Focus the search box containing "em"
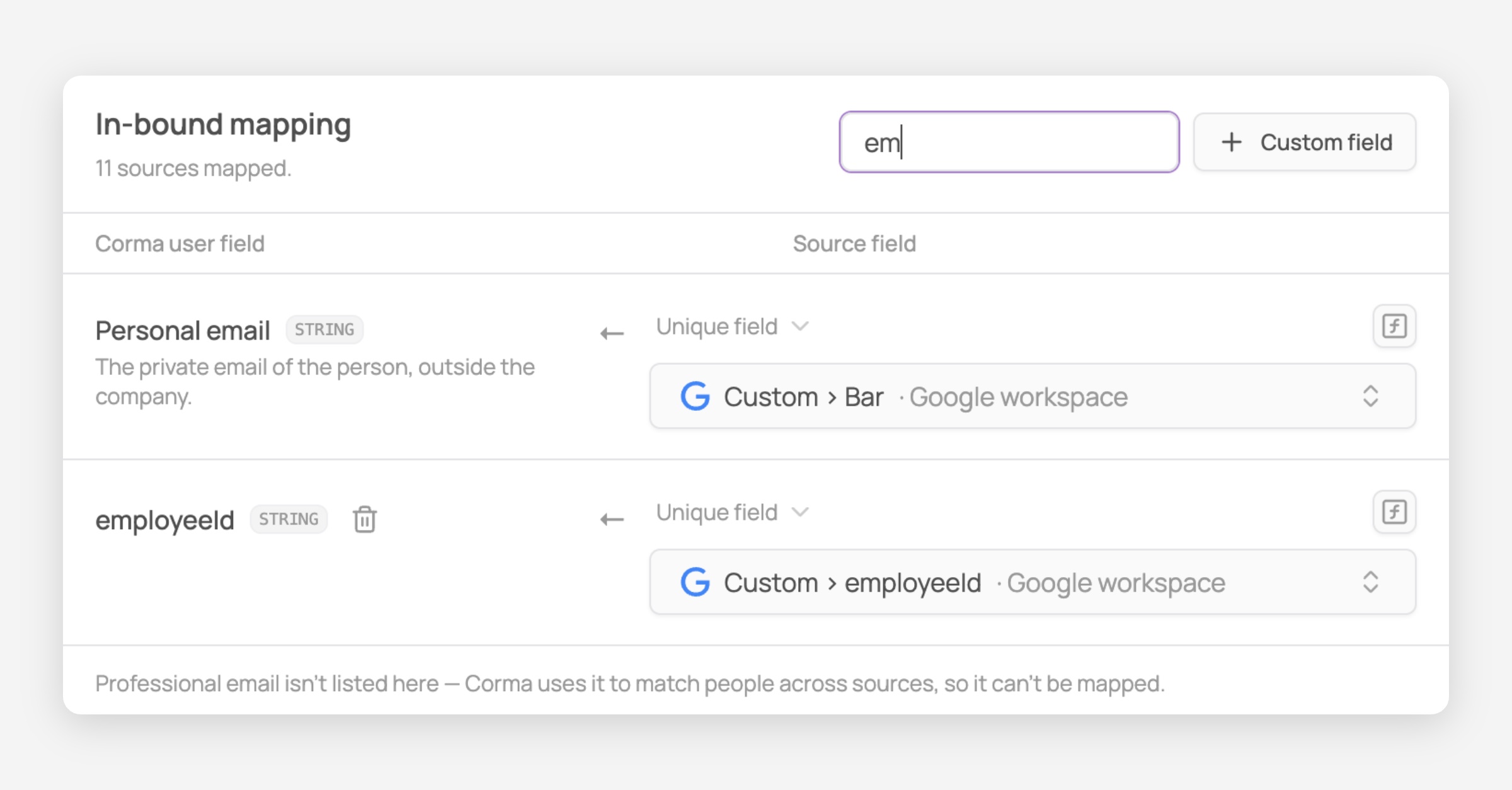Screen dimensions: 1512x790 (1009, 142)
